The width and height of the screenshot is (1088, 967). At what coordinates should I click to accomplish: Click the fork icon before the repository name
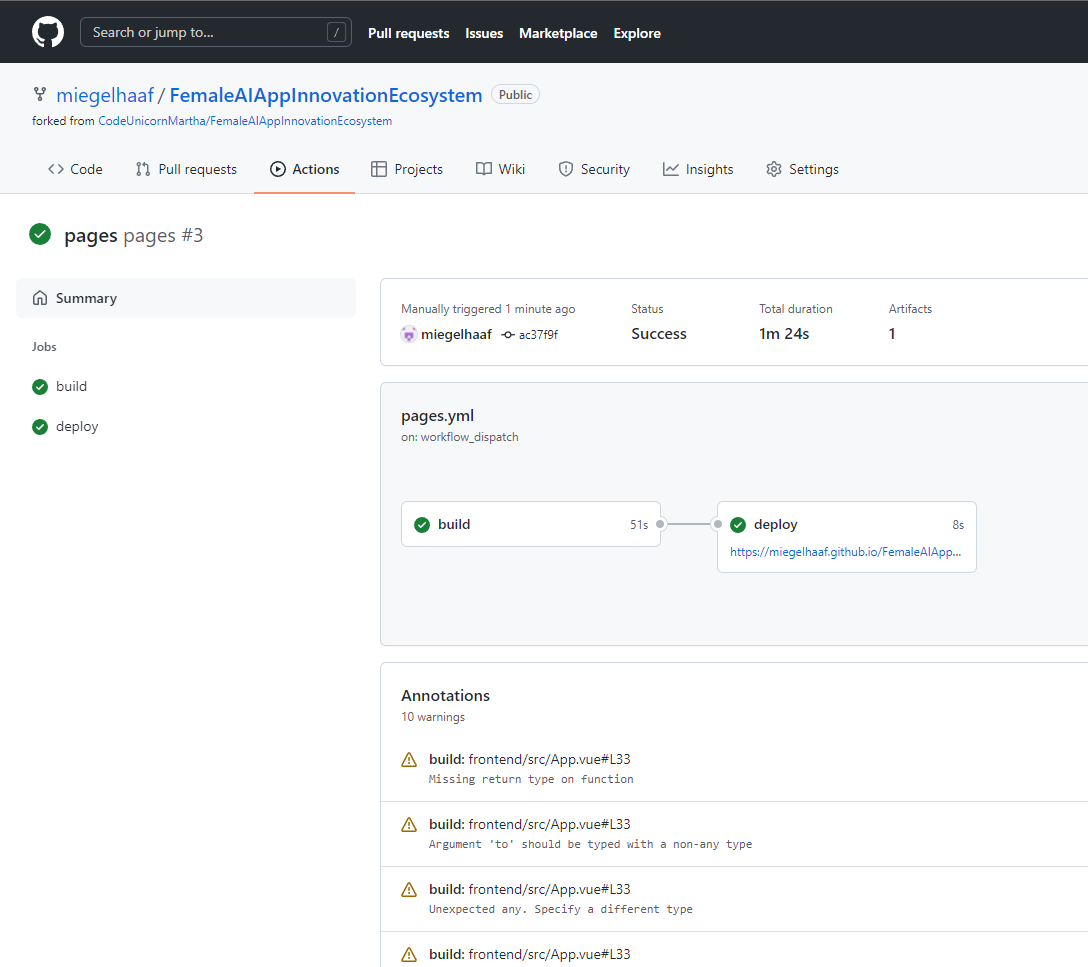point(38,94)
